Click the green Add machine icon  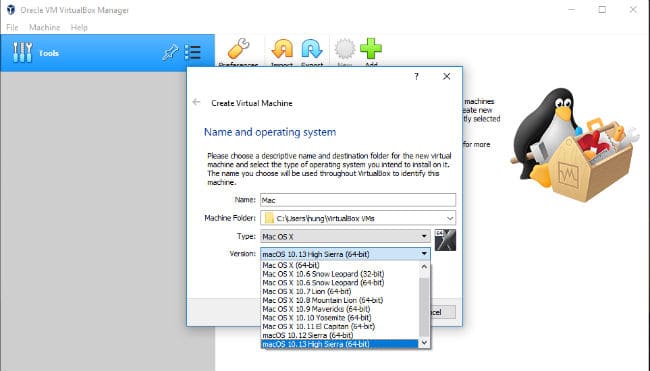click(371, 48)
